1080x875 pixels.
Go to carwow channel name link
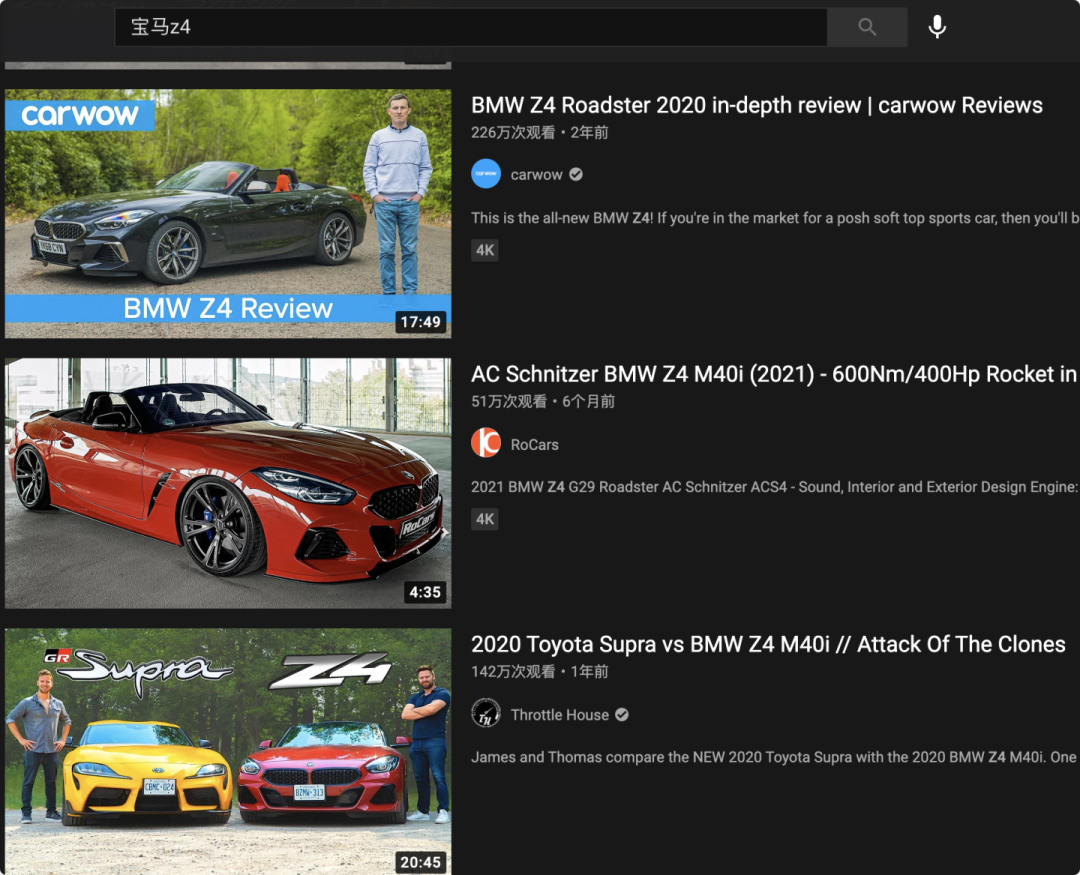pos(537,175)
